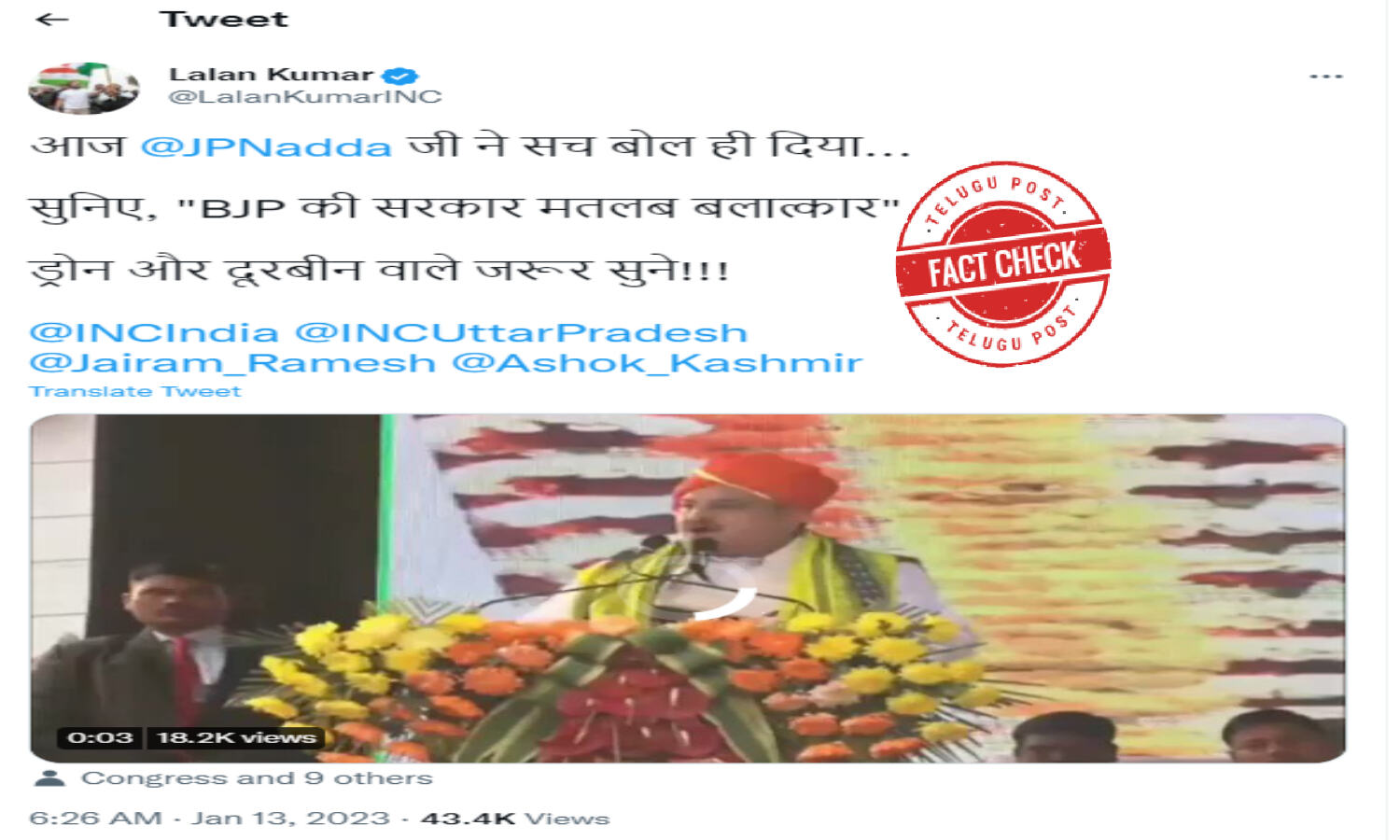
Task: Click Translate Tweet
Action: pyautogui.click(x=135, y=391)
